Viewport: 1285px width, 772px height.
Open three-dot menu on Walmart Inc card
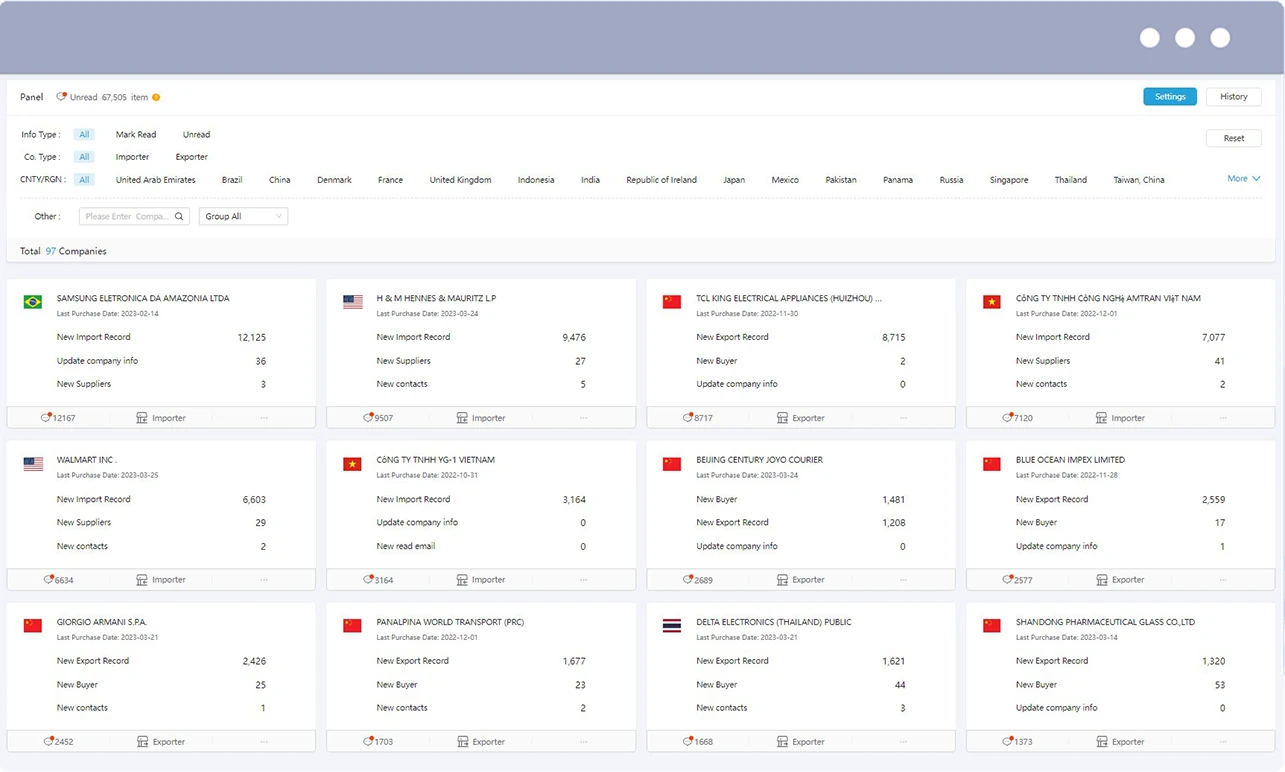[x=264, y=580]
